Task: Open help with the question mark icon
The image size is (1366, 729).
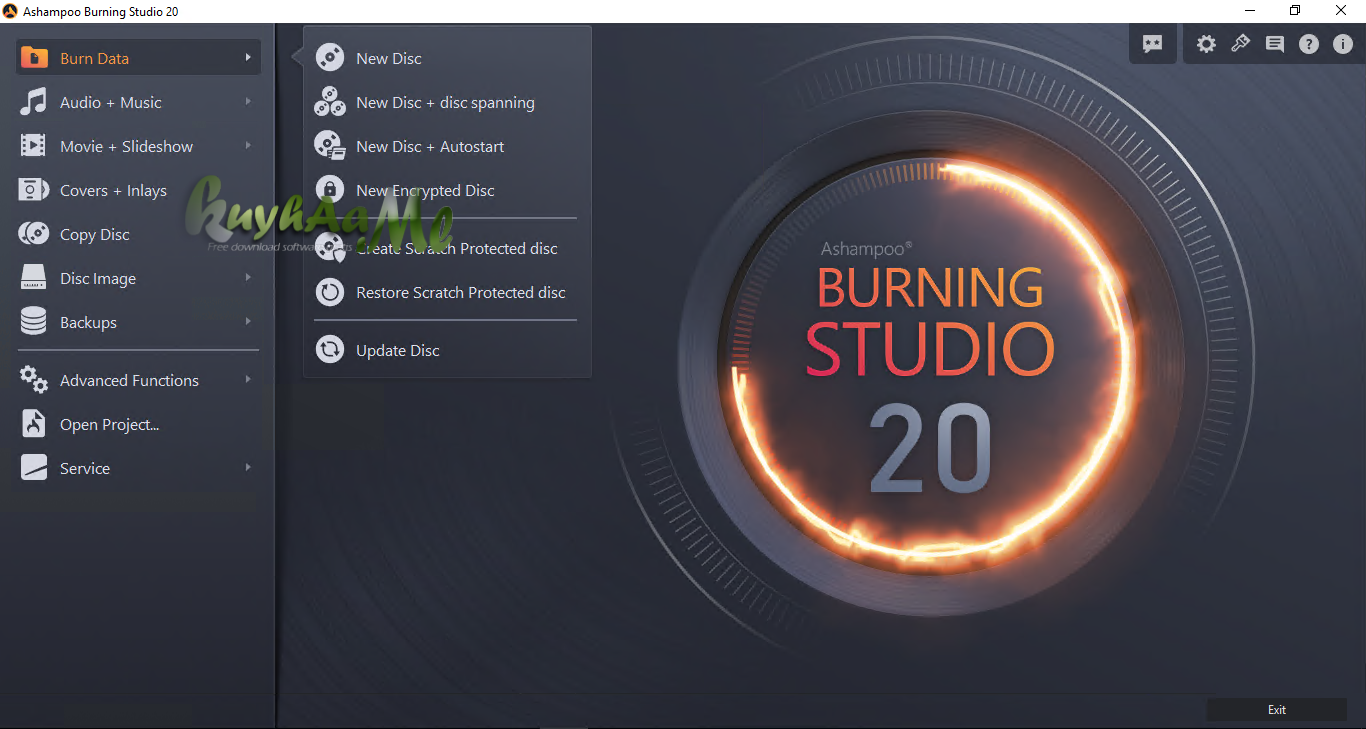Action: coord(1309,44)
